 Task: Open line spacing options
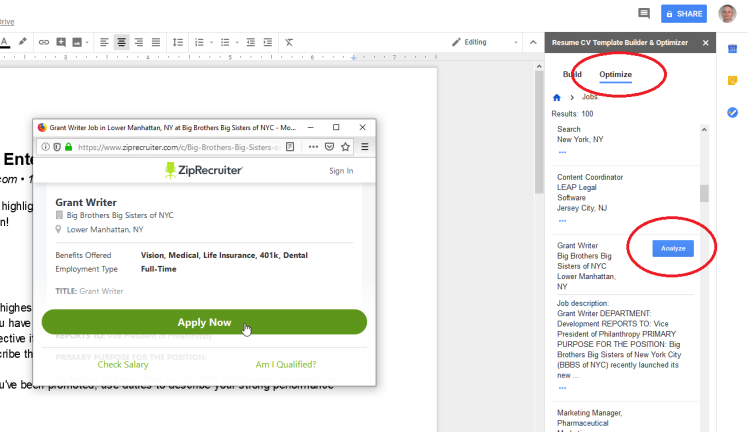tap(177, 42)
